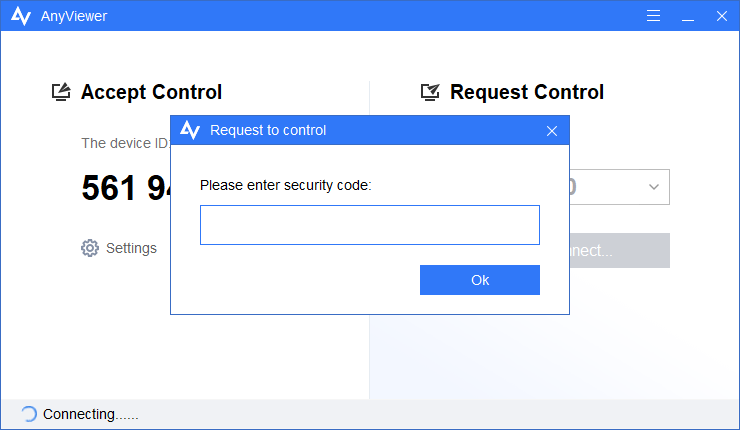Click the logo in Request to control dialog

[190, 130]
